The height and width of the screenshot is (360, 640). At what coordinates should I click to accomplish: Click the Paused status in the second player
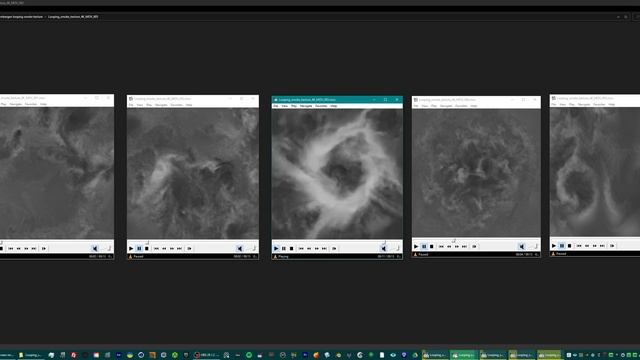point(138,257)
